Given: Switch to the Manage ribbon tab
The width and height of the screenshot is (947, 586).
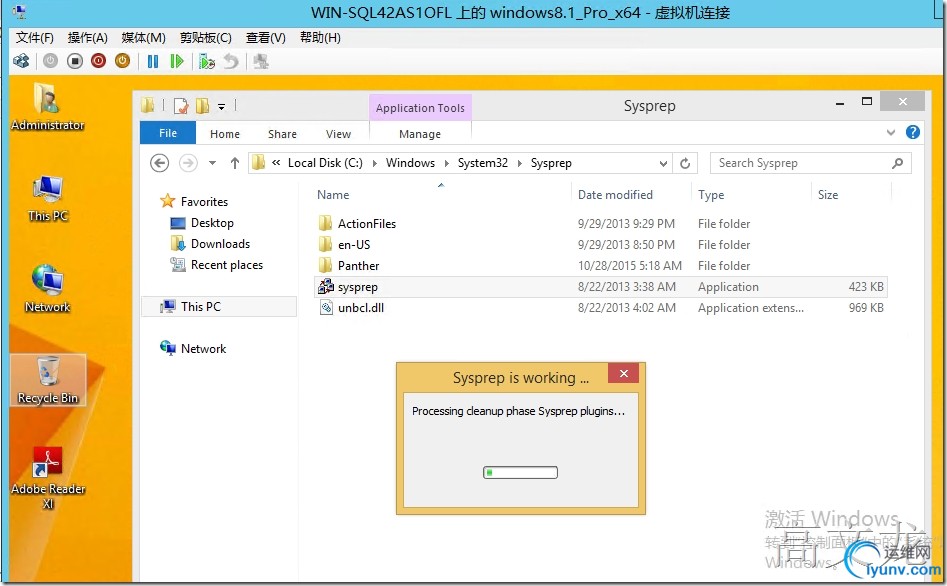Looking at the screenshot, I should click(420, 134).
